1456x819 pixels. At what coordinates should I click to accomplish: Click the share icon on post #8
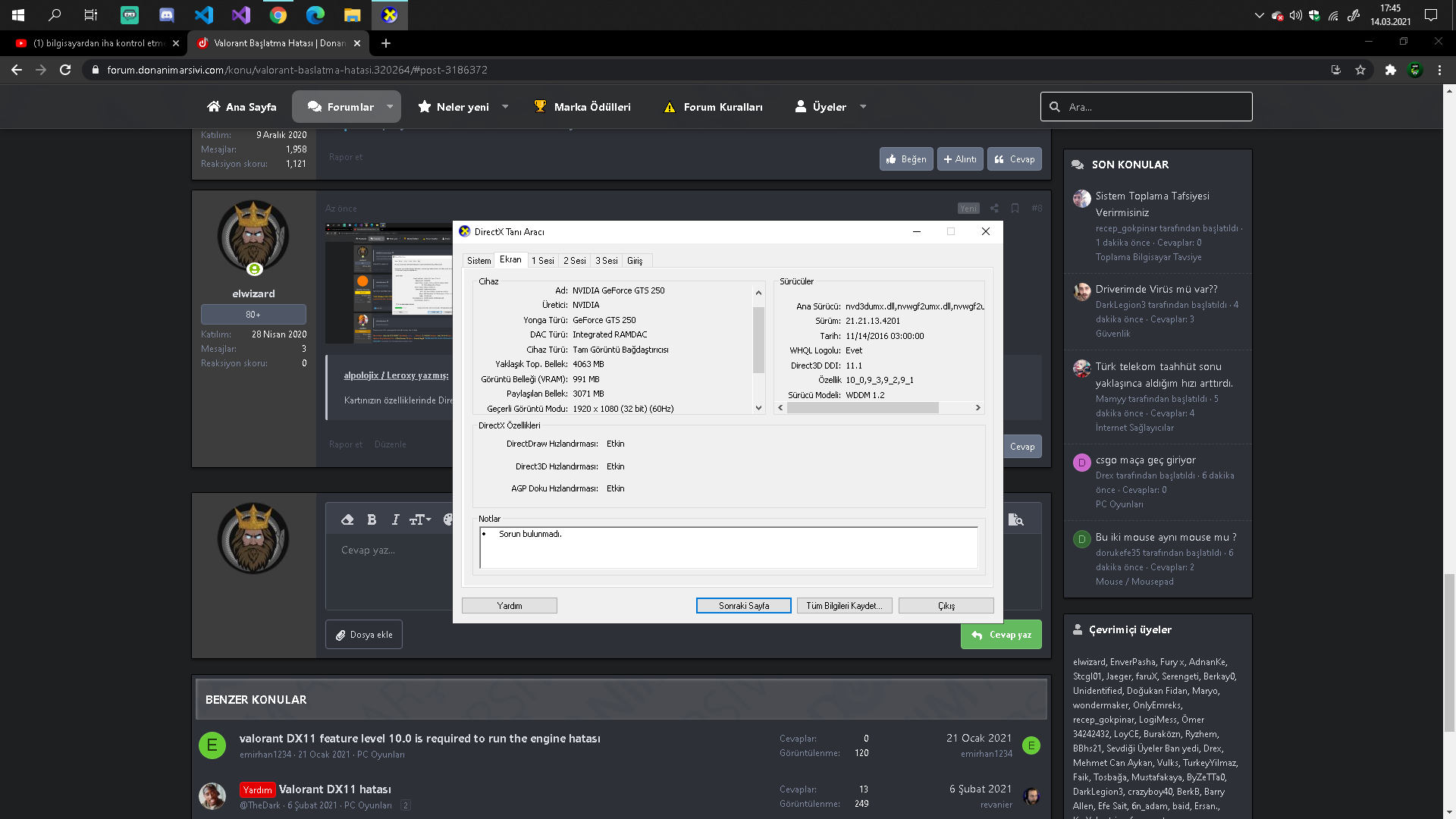[x=994, y=208]
